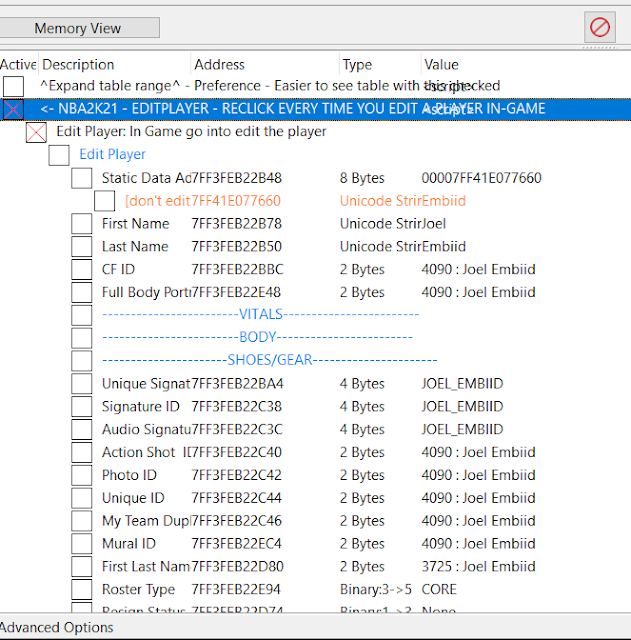Tick the Photo ID checkbox
The width and height of the screenshot is (631, 640).
coord(82,475)
